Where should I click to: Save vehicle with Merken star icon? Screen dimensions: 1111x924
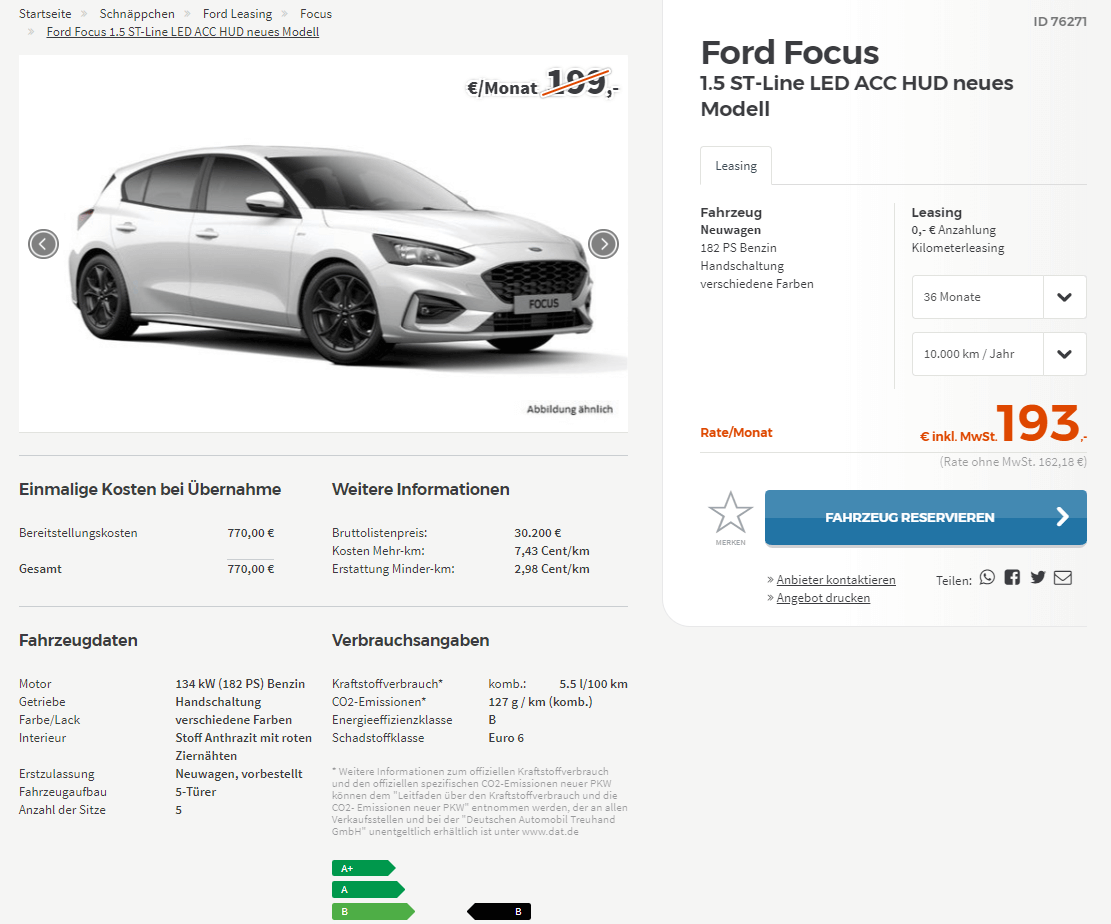coord(731,517)
